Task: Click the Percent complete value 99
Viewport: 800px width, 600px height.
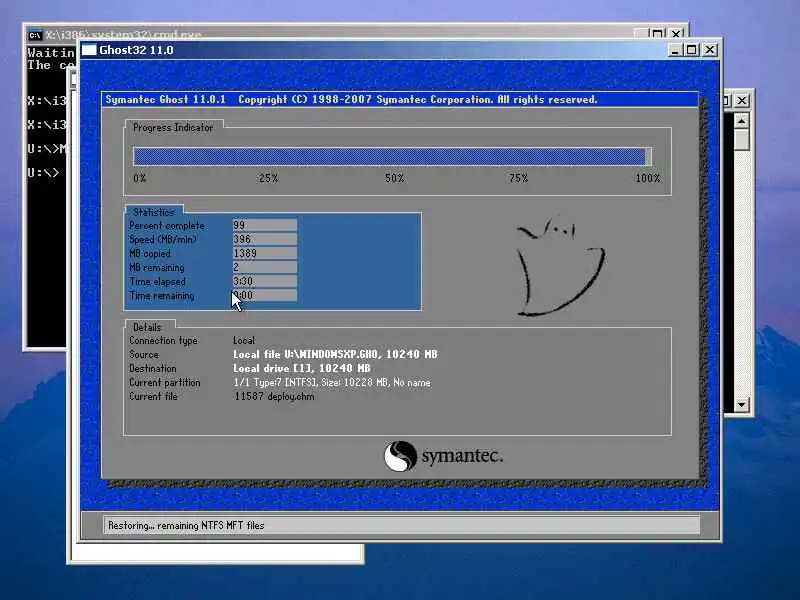Action: click(264, 225)
